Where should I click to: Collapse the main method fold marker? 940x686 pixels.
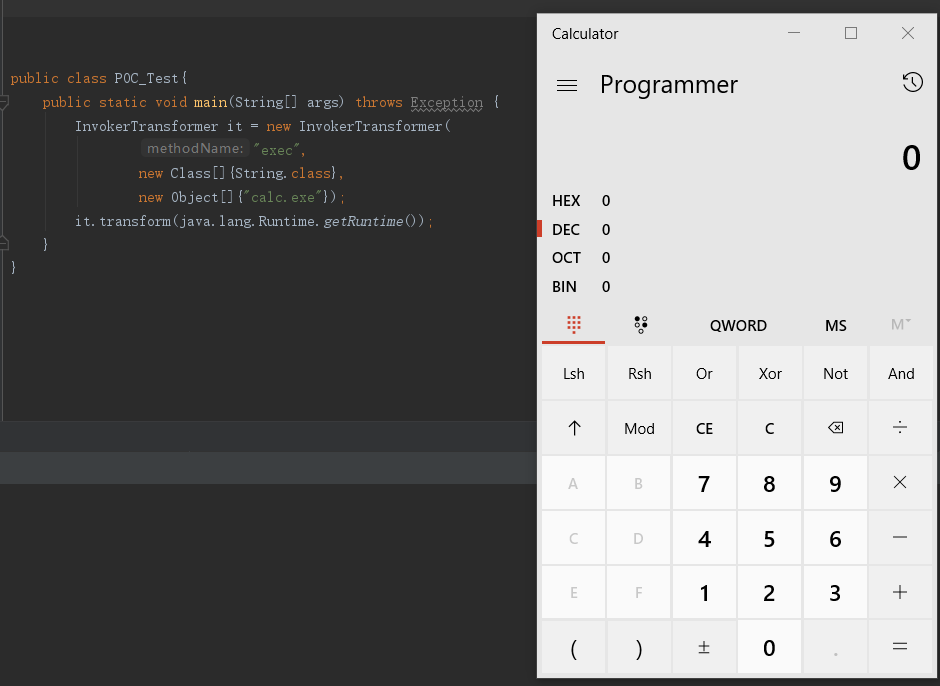pyautogui.click(x=4, y=102)
